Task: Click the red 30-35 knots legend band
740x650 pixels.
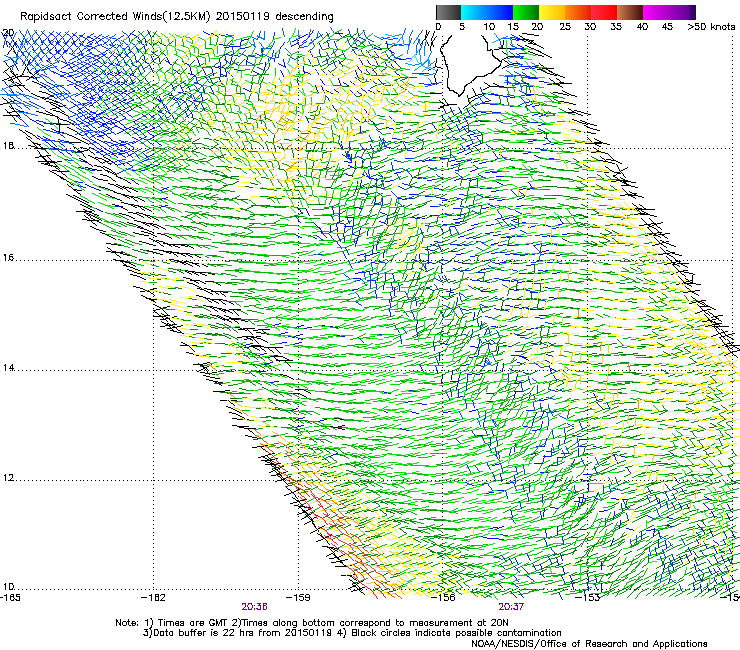Action: [604, 12]
